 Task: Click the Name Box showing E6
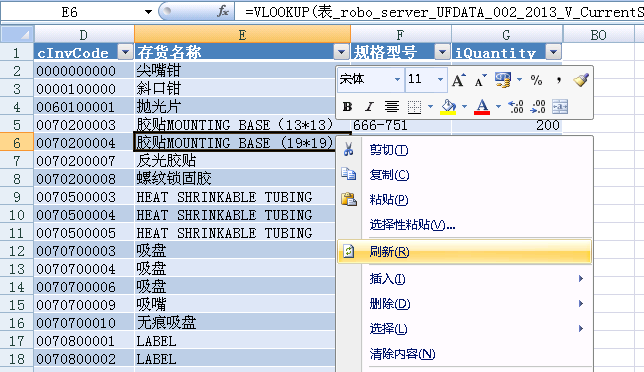pyautogui.click(x=69, y=12)
